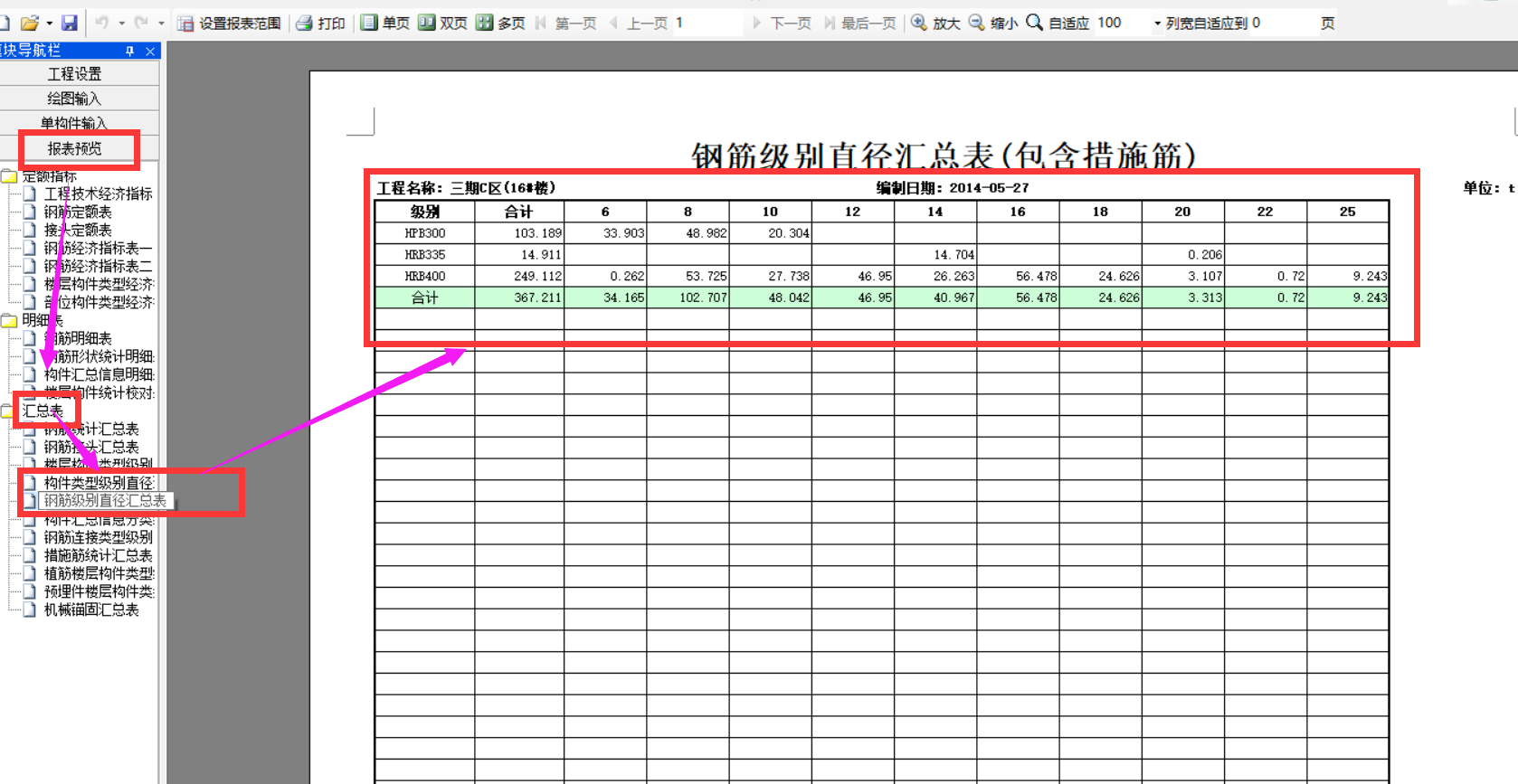The height and width of the screenshot is (784, 1518).
Task: Open 预埋件楼层构件类 report
Action: 99,591
